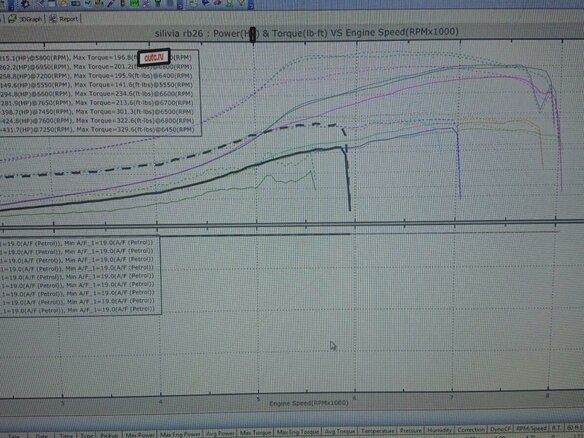Sort by the Max Power column header
This screenshot has height=438, width=584.
tap(140, 435)
